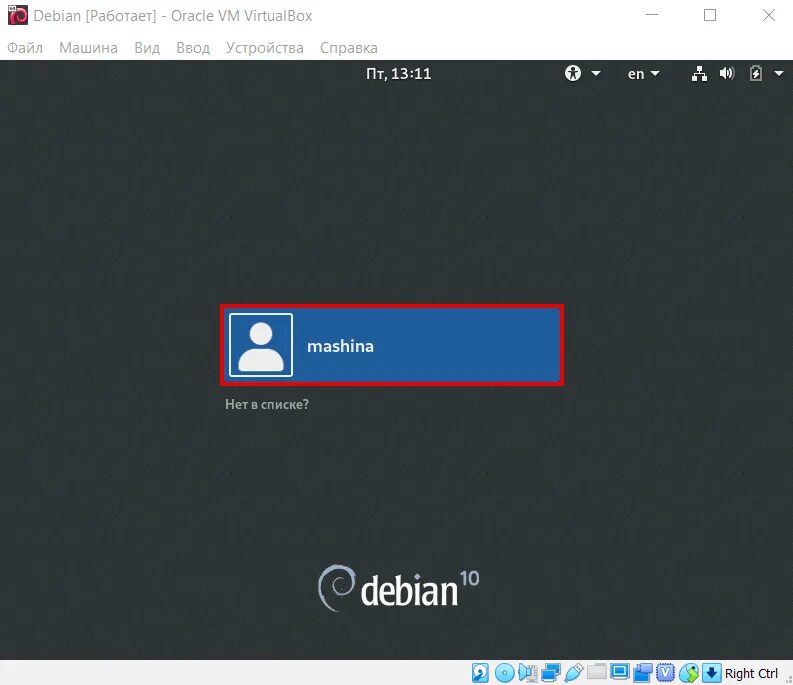
Task: Click the VirtualBox Debian icon in the title bar
Action: coord(18,15)
